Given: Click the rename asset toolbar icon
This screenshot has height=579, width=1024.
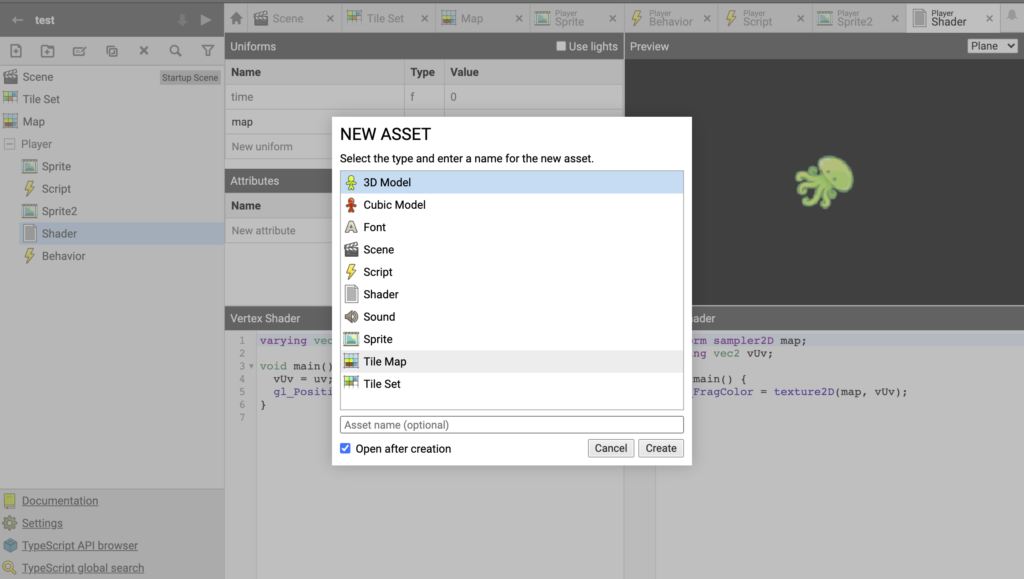Looking at the screenshot, I should (80, 51).
